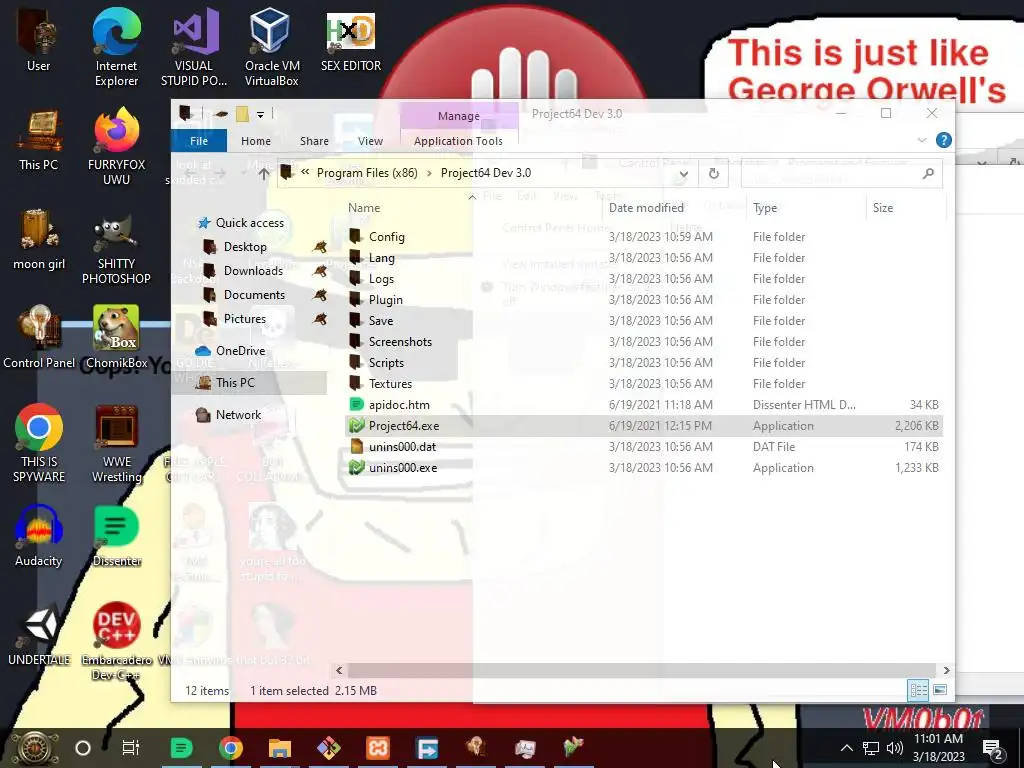The height and width of the screenshot is (768, 1024).
Task: Open WWE Wrestling desktop shortcut
Action: (x=116, y=445)
